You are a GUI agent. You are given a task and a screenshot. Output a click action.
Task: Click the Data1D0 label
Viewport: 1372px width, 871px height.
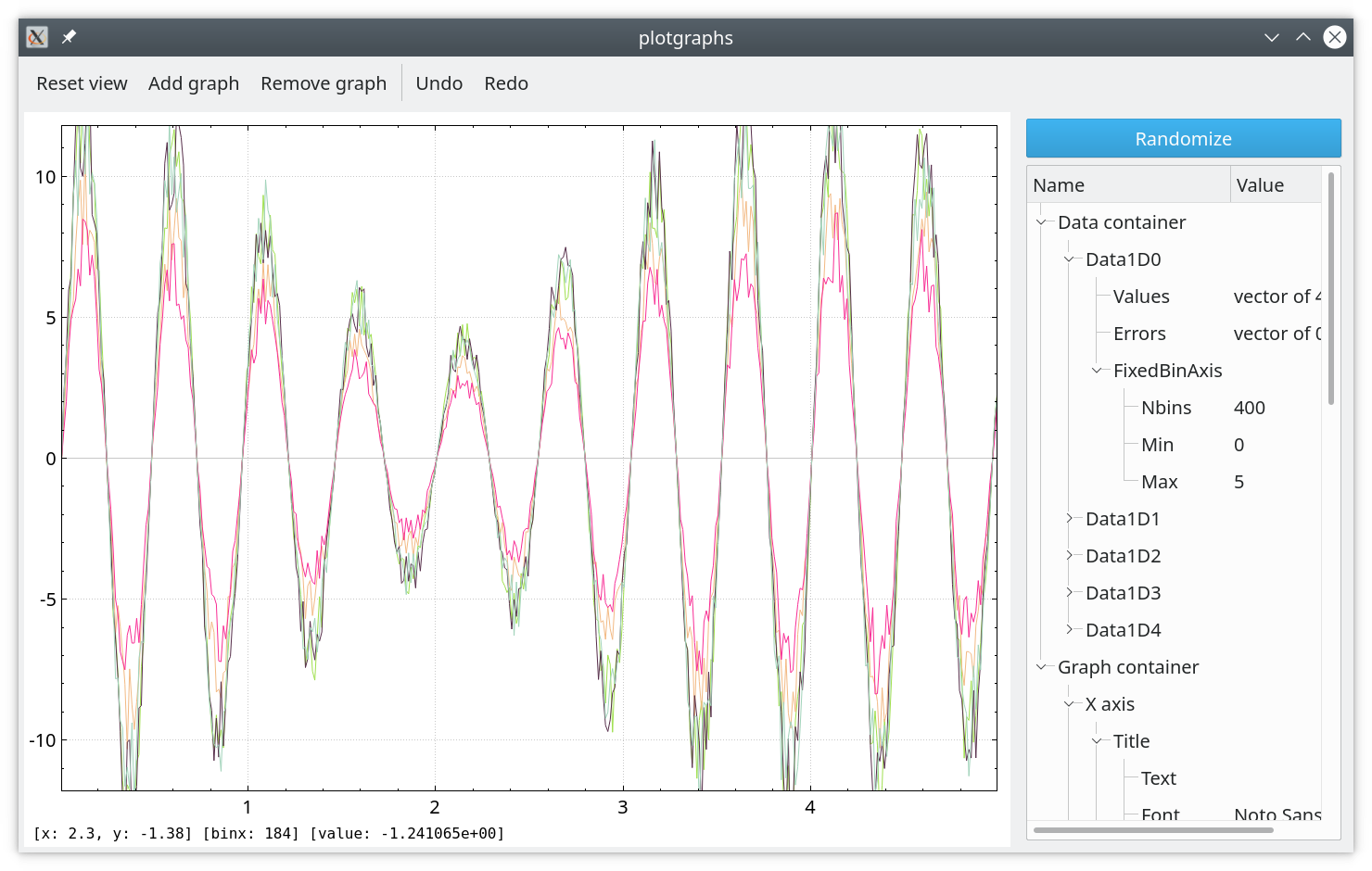[1124, 259]
